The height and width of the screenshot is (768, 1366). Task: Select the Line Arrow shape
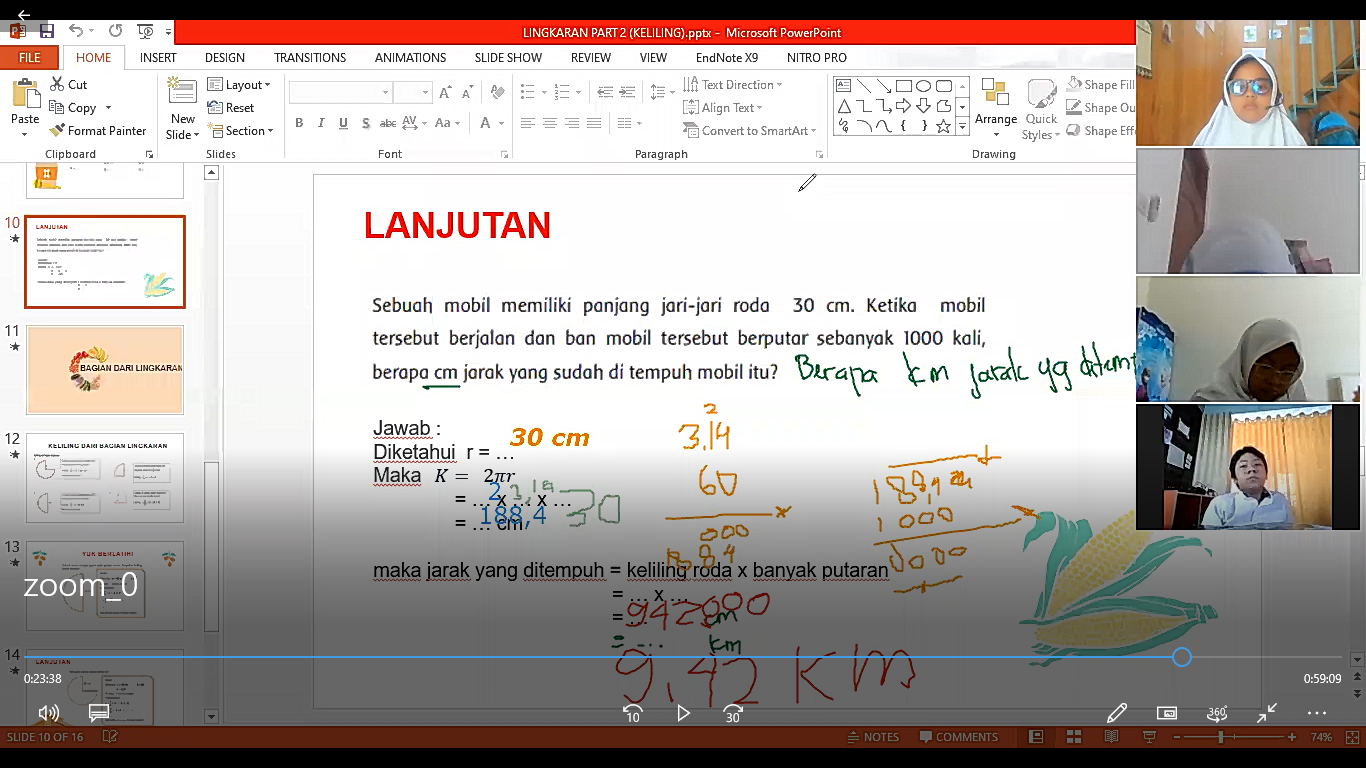(x=884, y=86)
